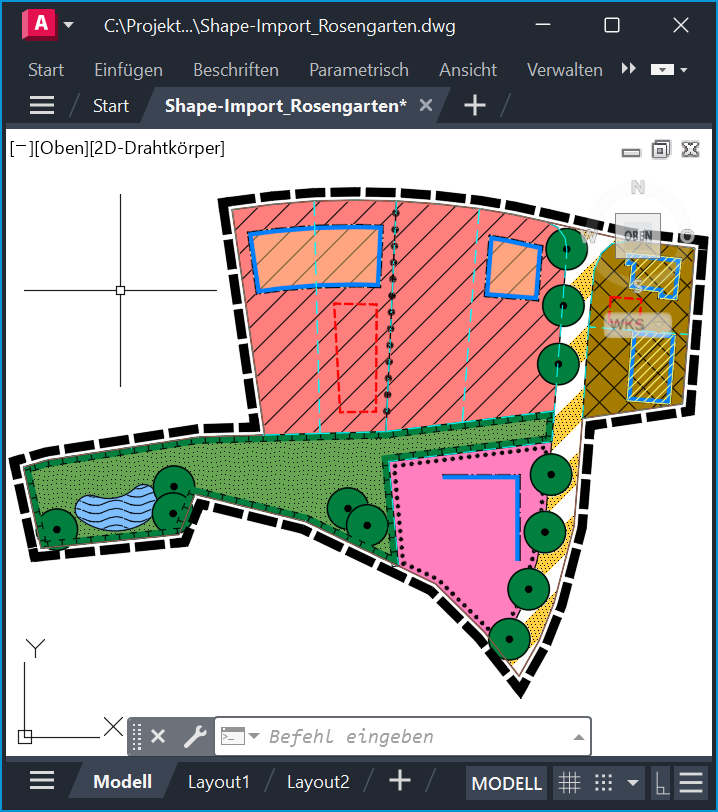Expand snap mode settings dropdown arrow
This screenshot has width=718, height=812.
click(632, 782)
